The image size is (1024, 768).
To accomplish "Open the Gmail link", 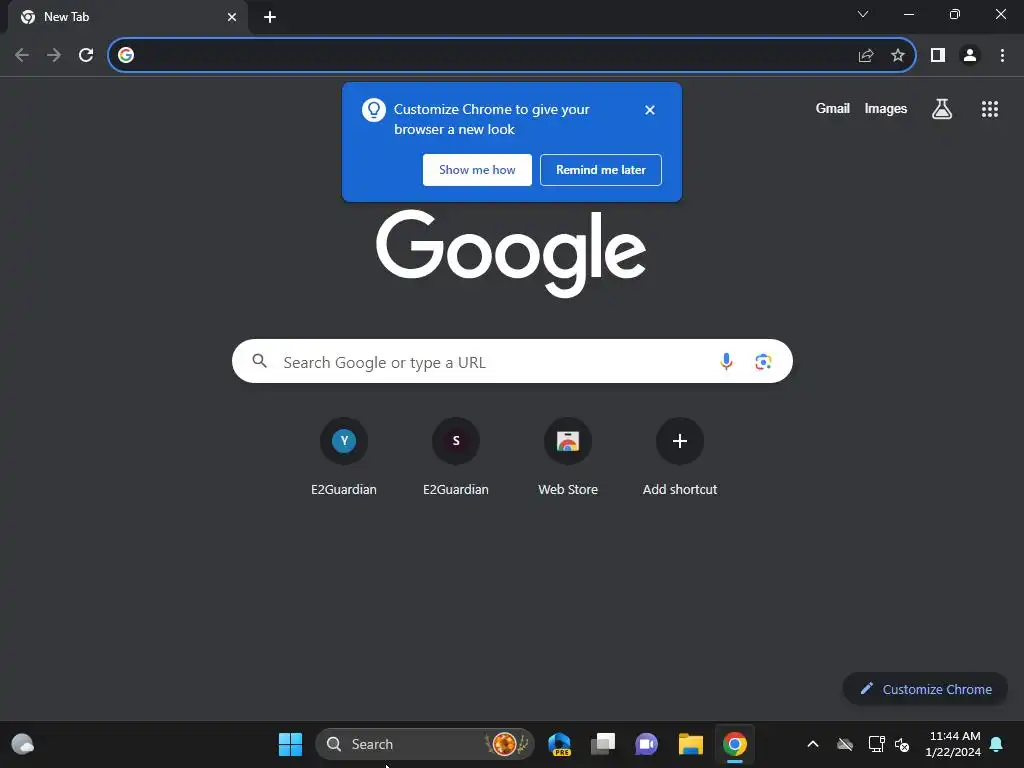I will pyautogui.click(x=833, y=108).
